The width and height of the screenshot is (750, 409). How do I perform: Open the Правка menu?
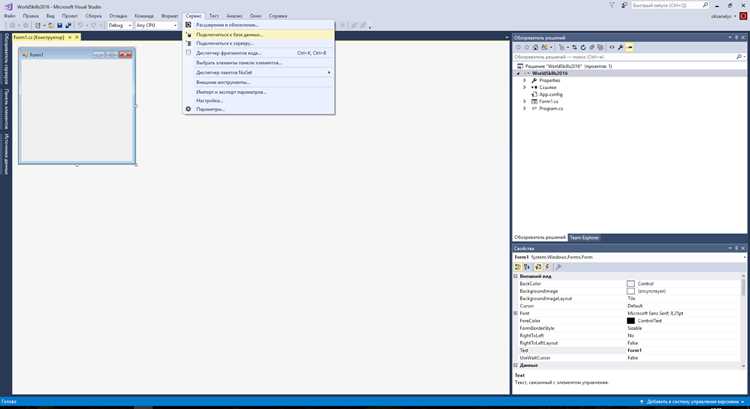click(30, 16)
